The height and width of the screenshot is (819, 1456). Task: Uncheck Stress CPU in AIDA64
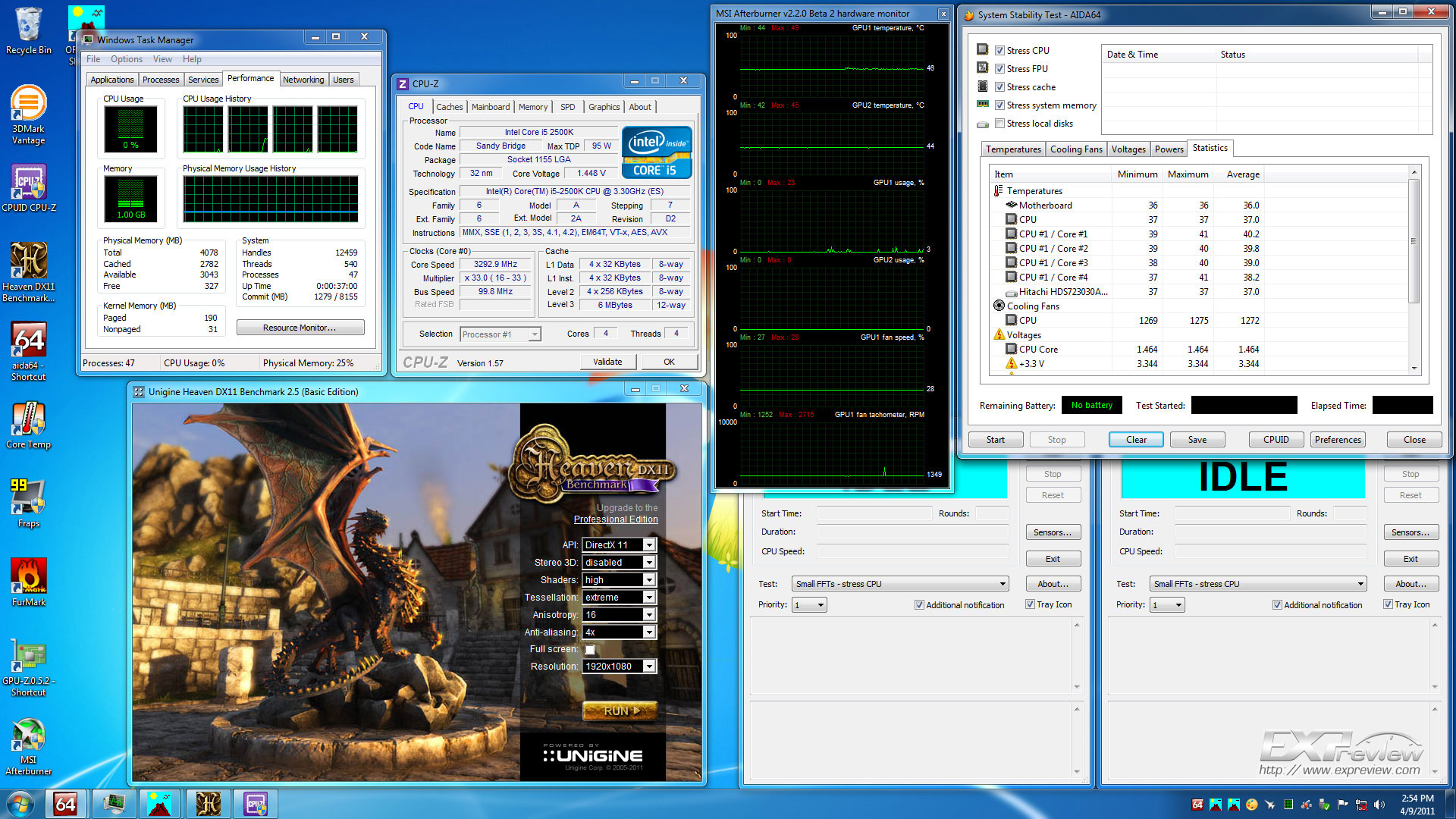coord(999,51)
